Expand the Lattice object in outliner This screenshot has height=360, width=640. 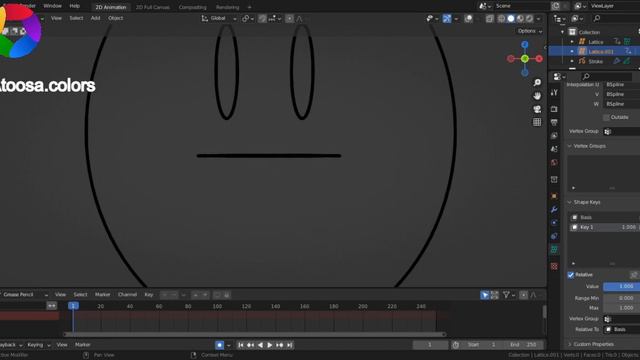[572, 42]
